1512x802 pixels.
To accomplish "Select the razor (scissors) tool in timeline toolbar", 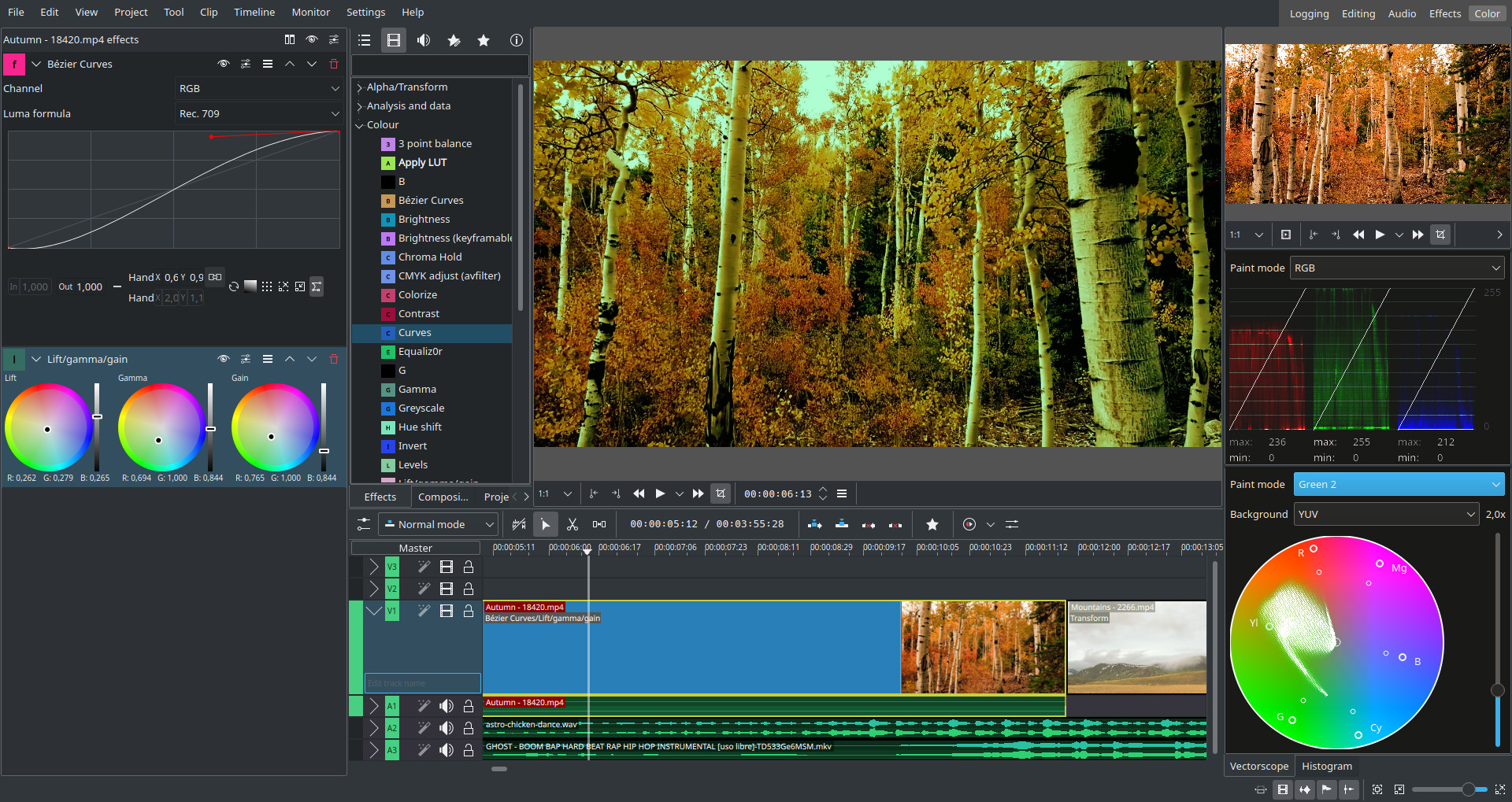I will pos(573,524).
